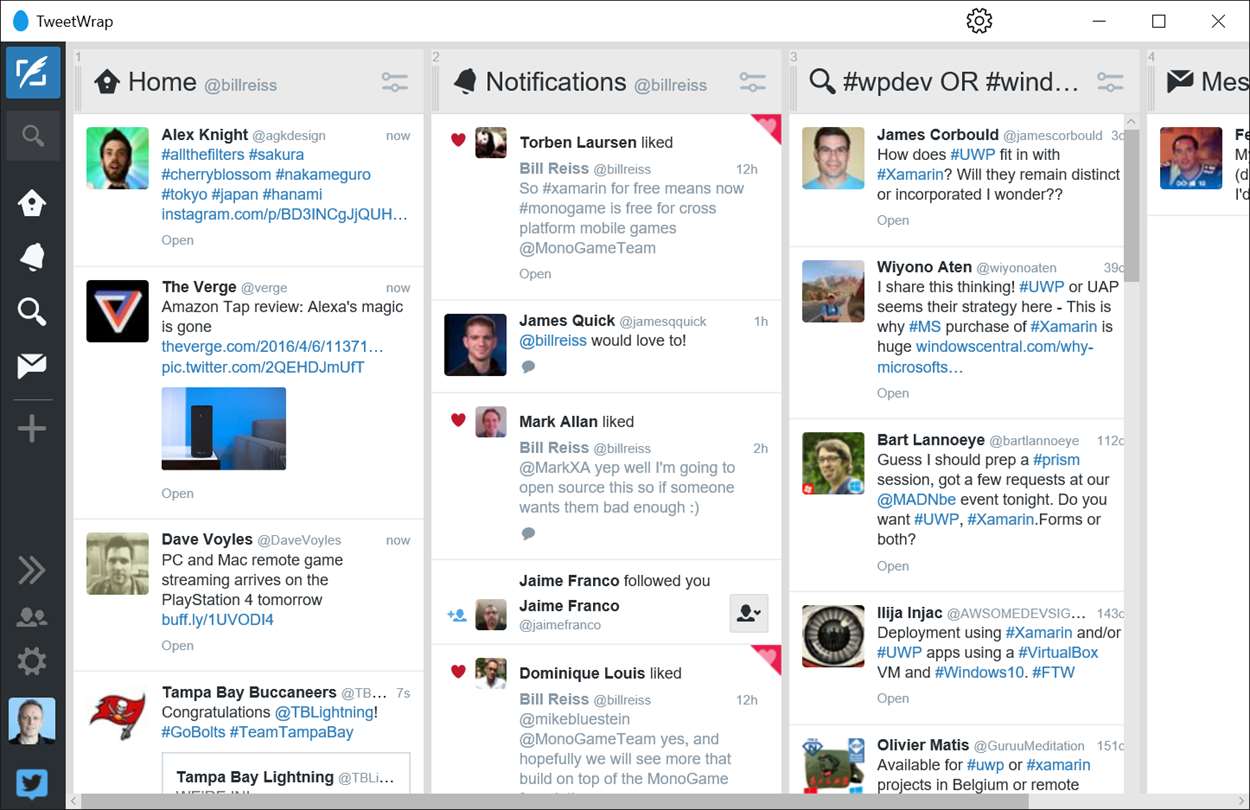This screenshot has width=1250, height=810.
Task: Click #VirtualBox hashtag in Ilija Injac's tweet
Action: 1058,652
